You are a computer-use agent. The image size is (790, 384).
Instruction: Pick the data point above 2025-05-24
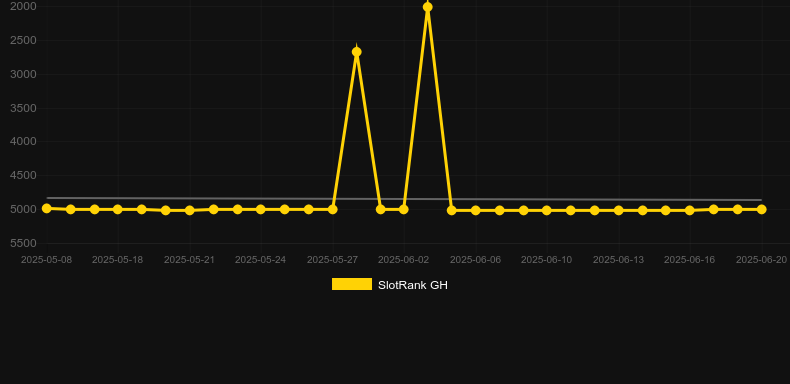pyautogui.click(x=260, y=209)
